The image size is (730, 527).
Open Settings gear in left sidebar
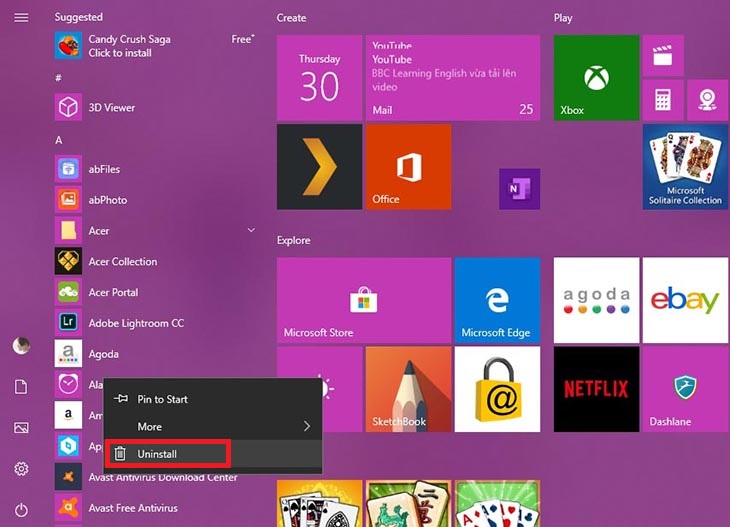coord(21,469)
